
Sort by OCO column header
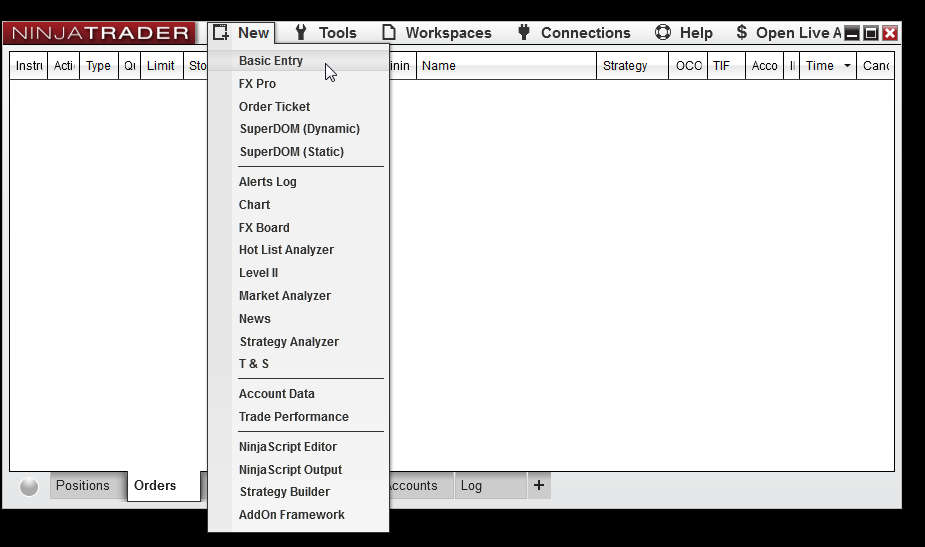click(x=688, y=65)
